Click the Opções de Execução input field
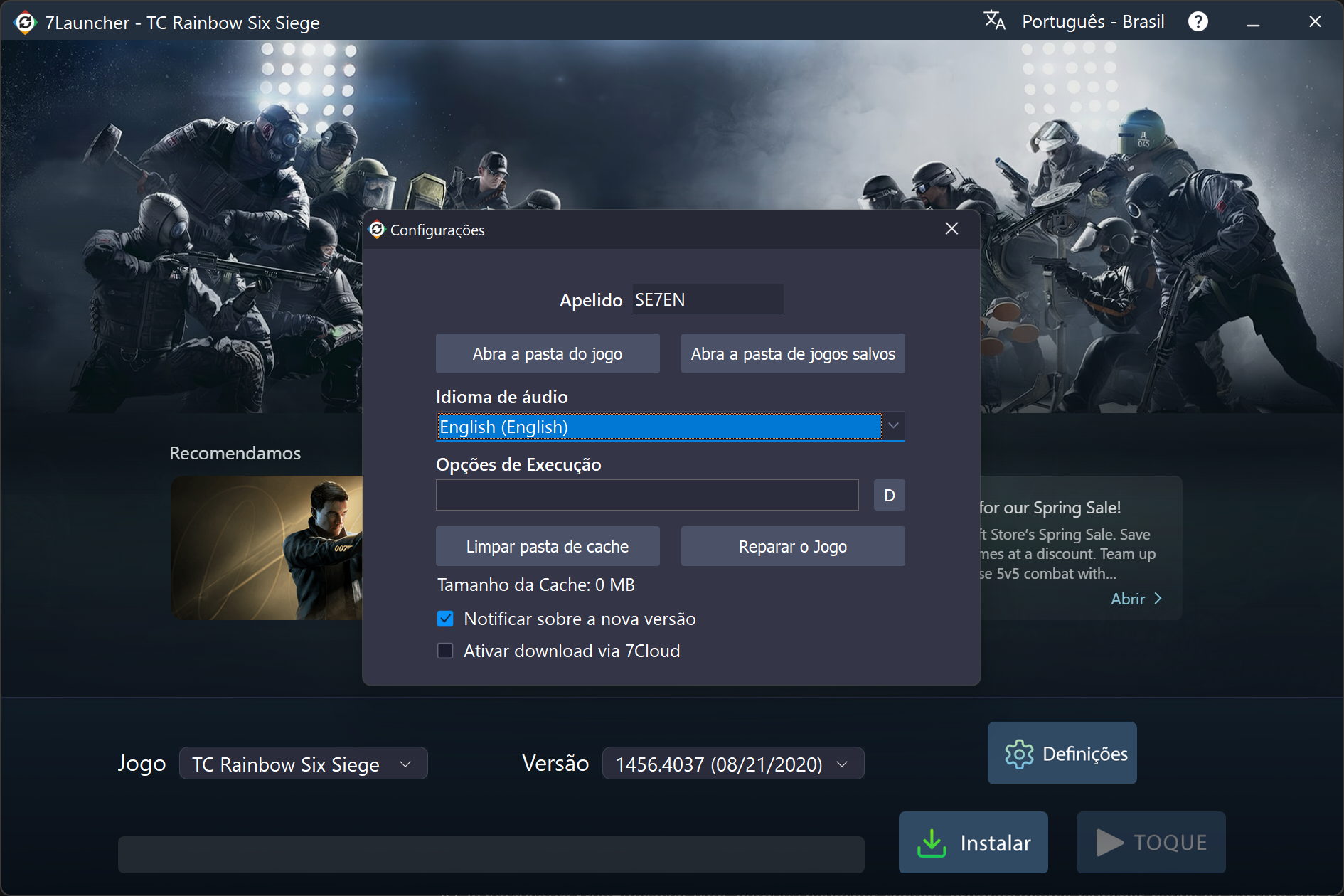This screenshot has width=1344, height=896. point(647,495)
